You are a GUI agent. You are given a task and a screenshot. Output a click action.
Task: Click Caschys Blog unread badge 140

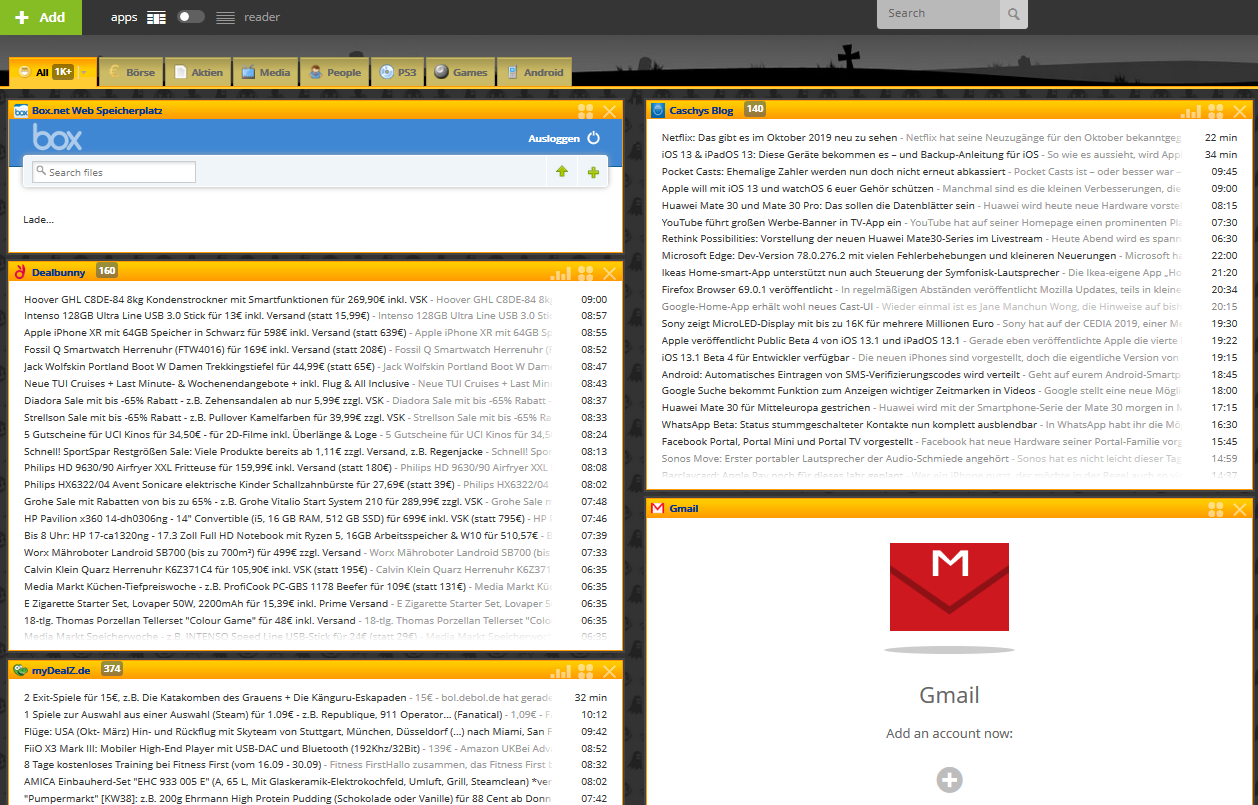pyautogui.click(x=755, y=110)
